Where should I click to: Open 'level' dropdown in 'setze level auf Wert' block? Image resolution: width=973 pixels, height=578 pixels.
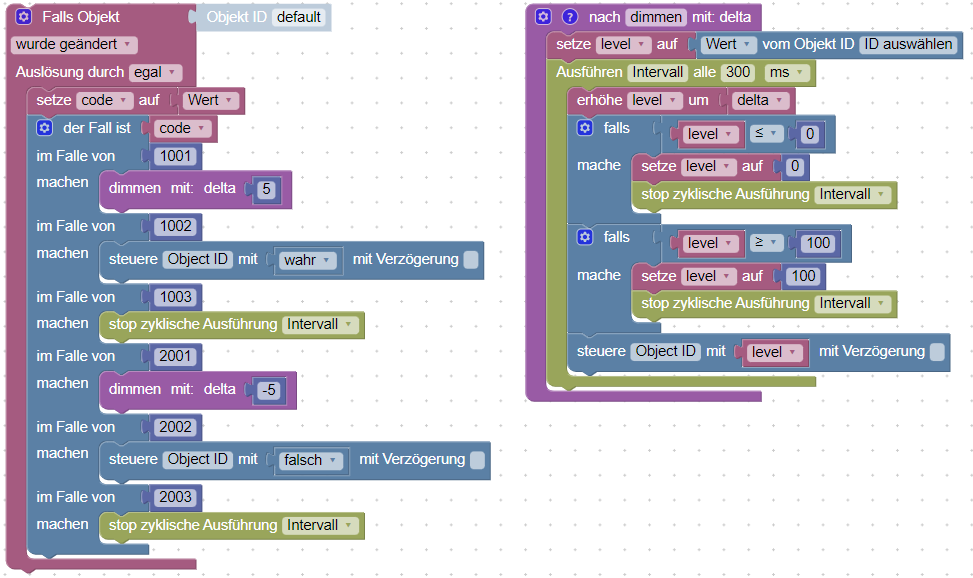(624, 45)
